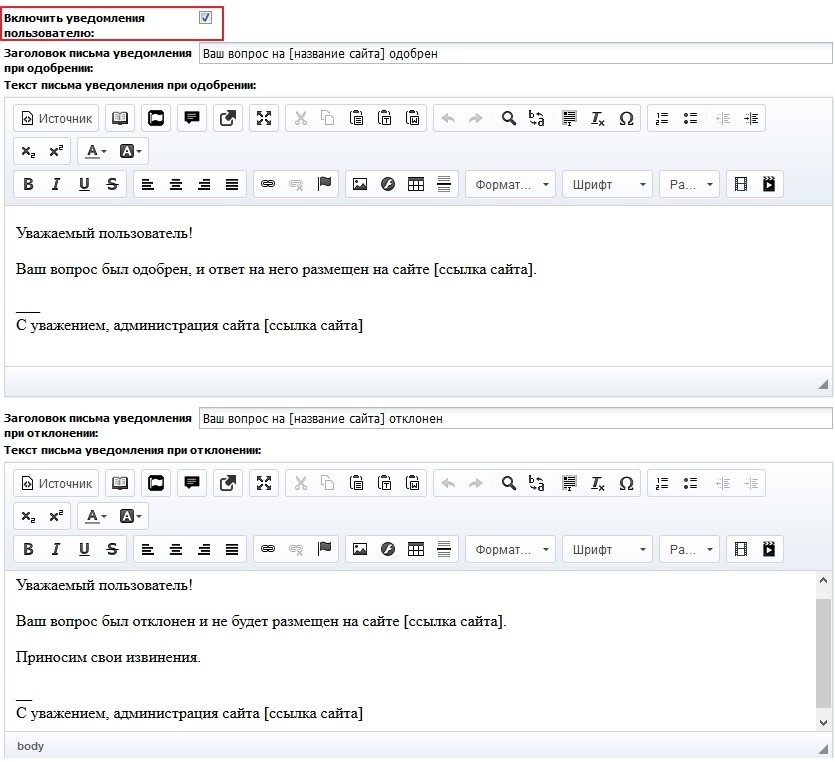Click the approval email subject field
The image size is (835, 762).
[515, 53]
